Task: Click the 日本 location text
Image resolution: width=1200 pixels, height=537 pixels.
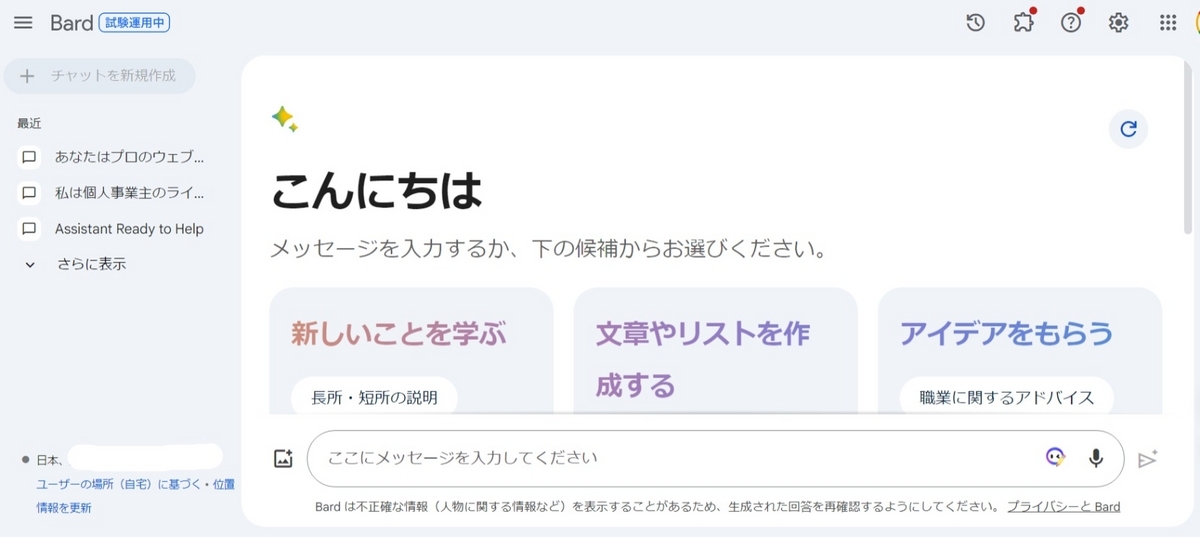Action: click(47, 460)
